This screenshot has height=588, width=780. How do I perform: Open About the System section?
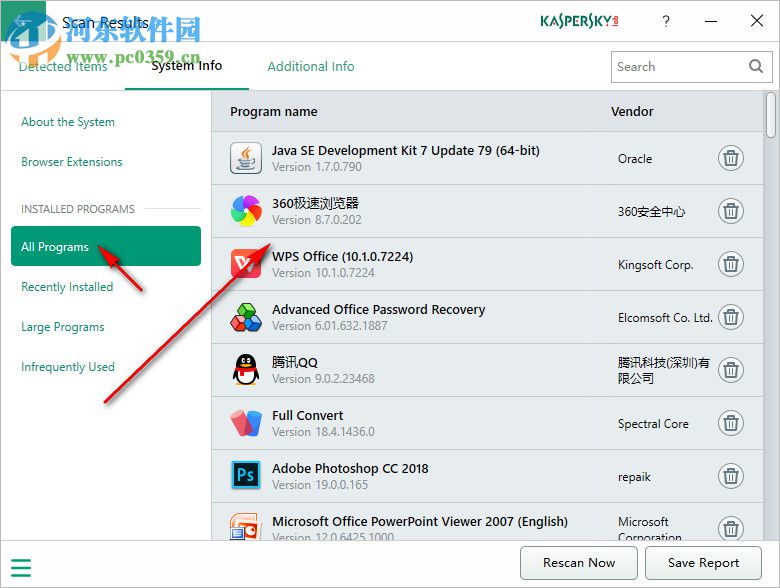[68, 122]
